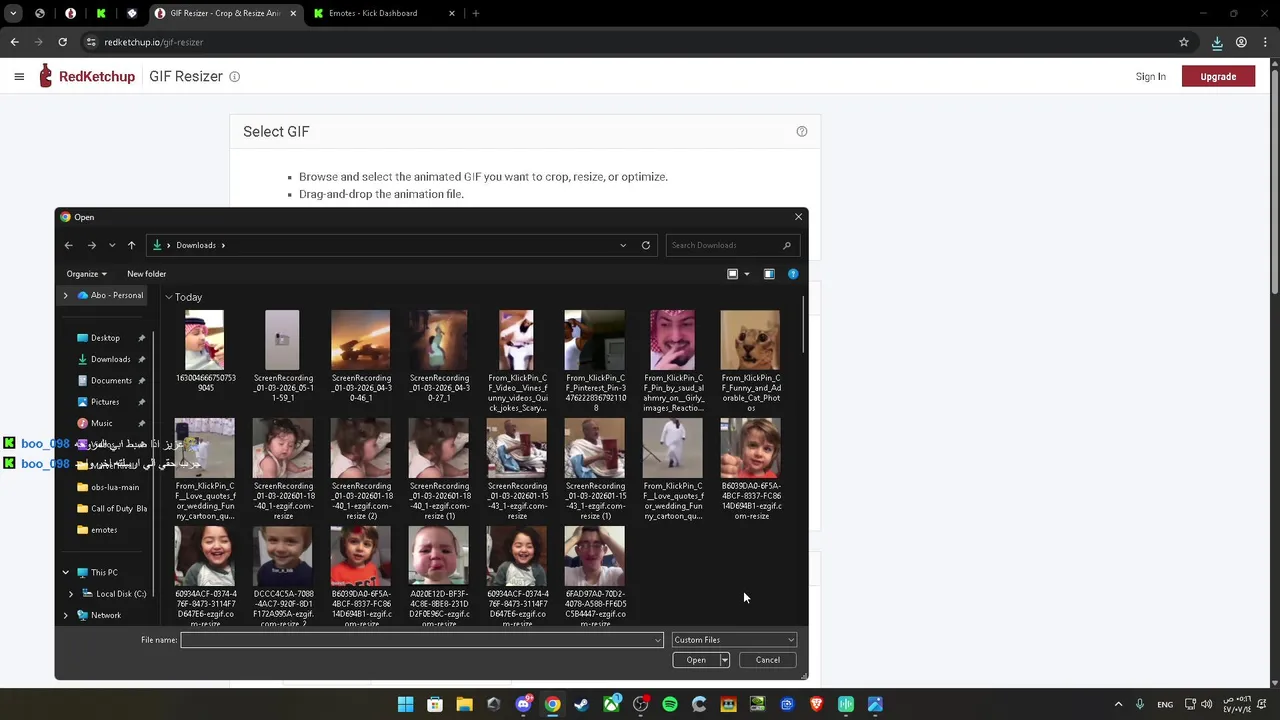1280x720 pixels.
Task: Click the File name input box
Action: 417,640
